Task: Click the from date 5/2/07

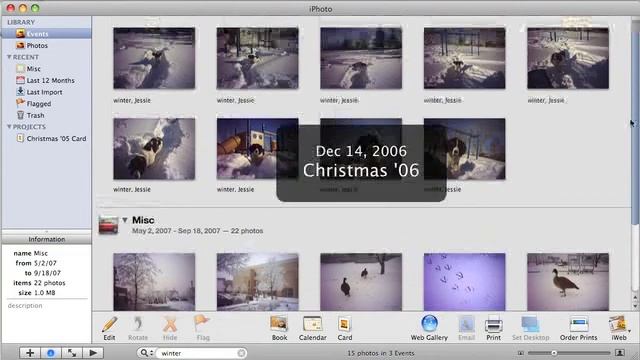Action: (x=45, y=263)
